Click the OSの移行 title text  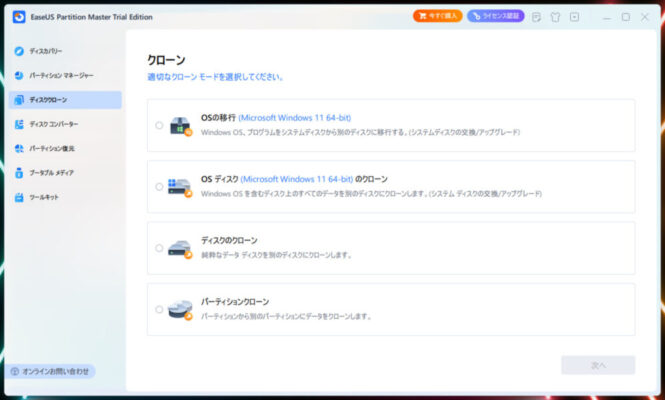[x=218, y=118]
